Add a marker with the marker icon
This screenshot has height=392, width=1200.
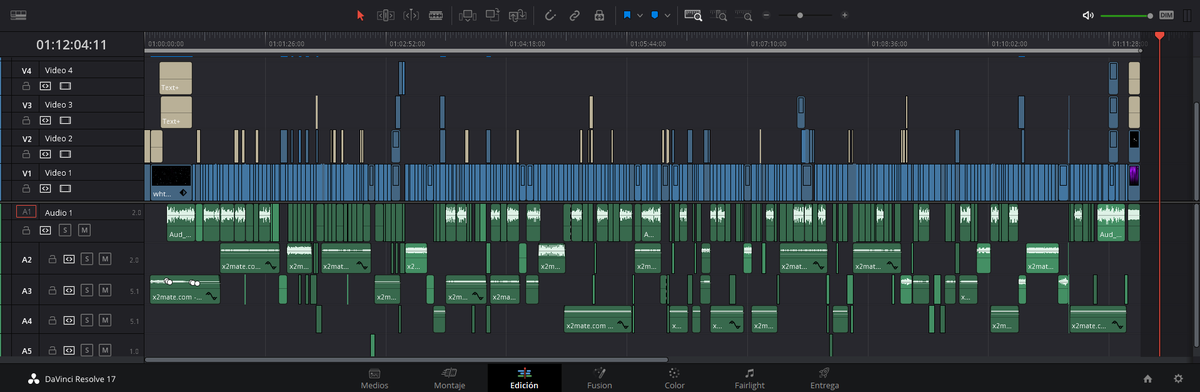[x=655, y=15]
